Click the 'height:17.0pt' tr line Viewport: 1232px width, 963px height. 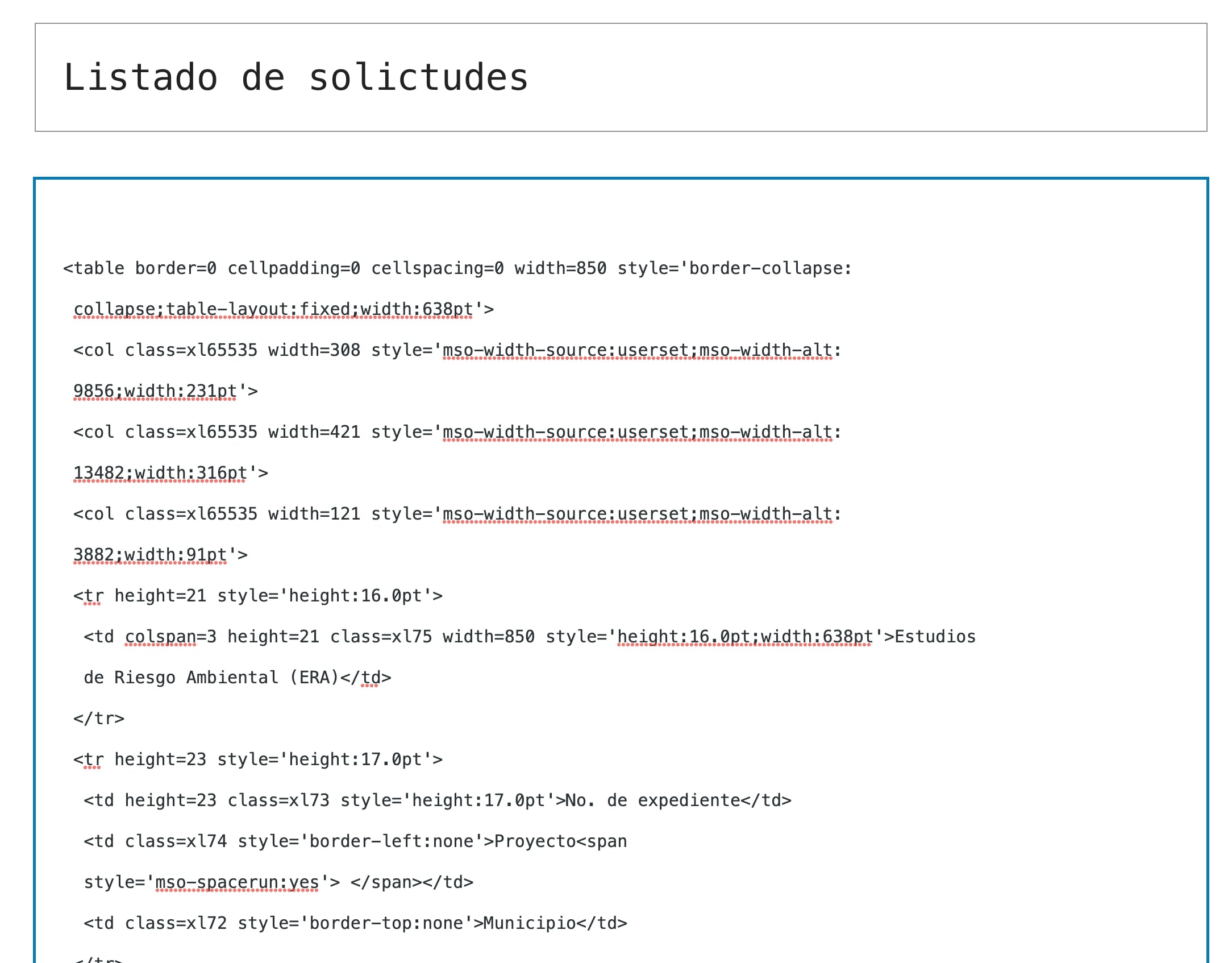point(258,759)
